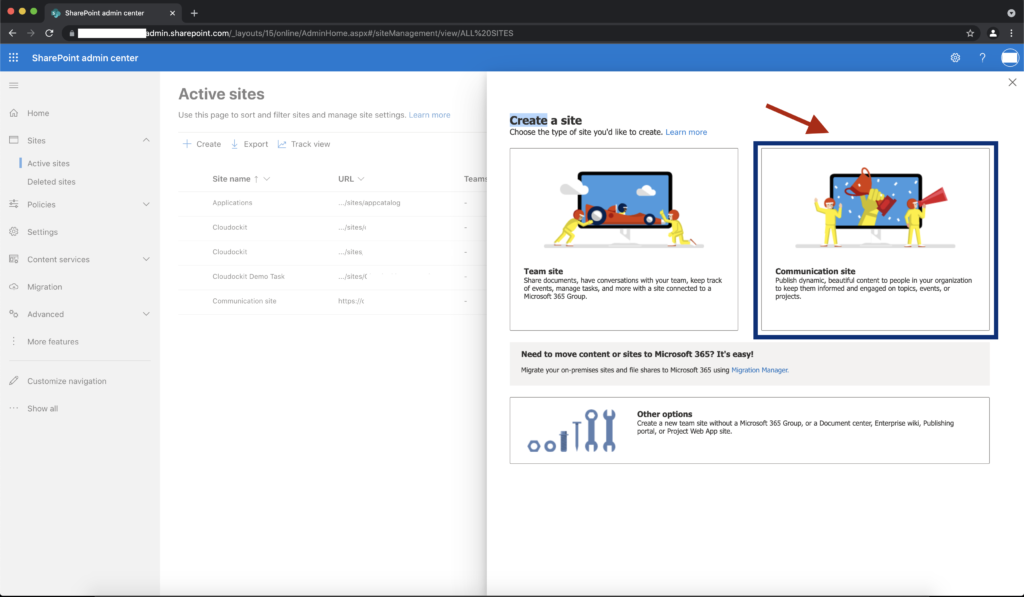
Task: Click Create in the Active sites toolbar
Action: pyautogui.click(x=202, y=144)
